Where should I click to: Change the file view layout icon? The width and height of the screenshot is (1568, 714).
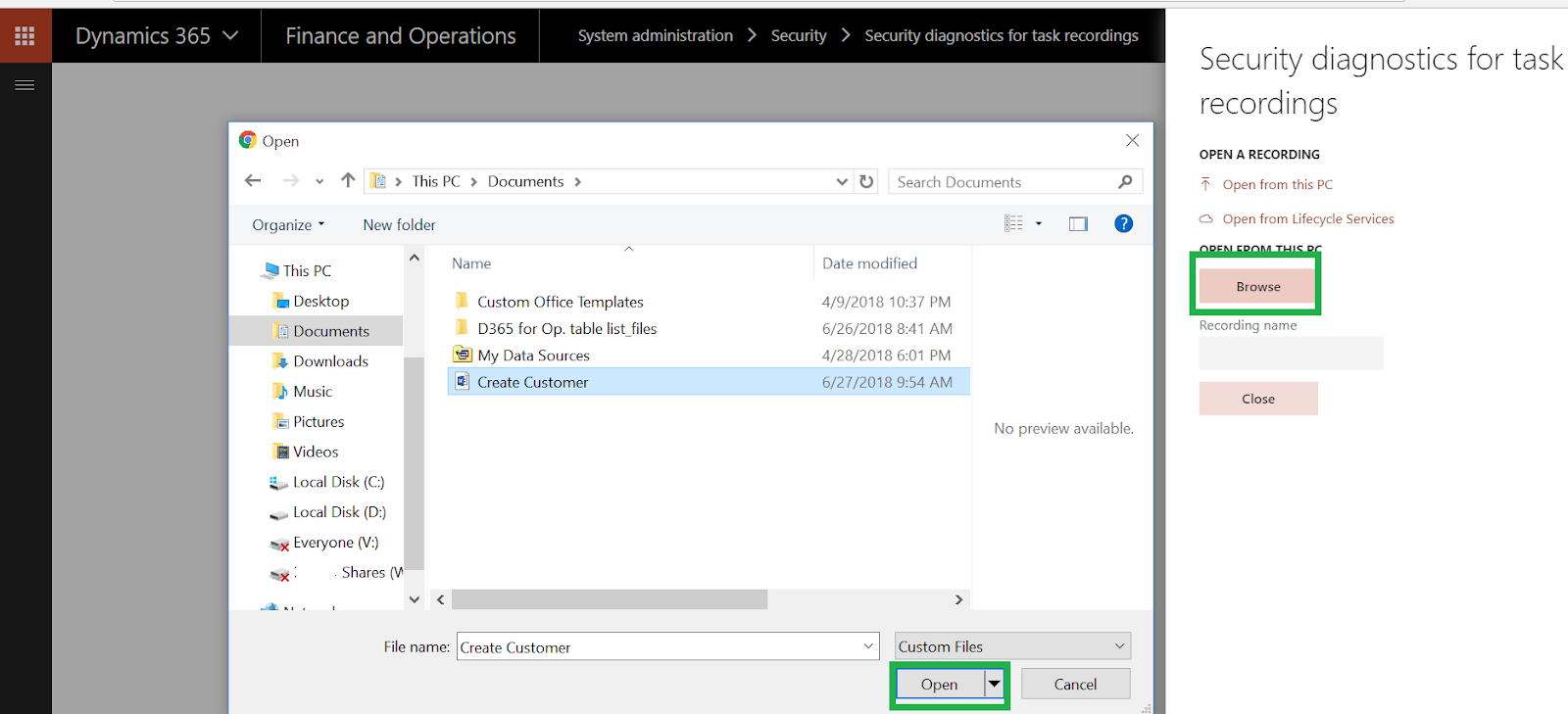(1013, 223)
